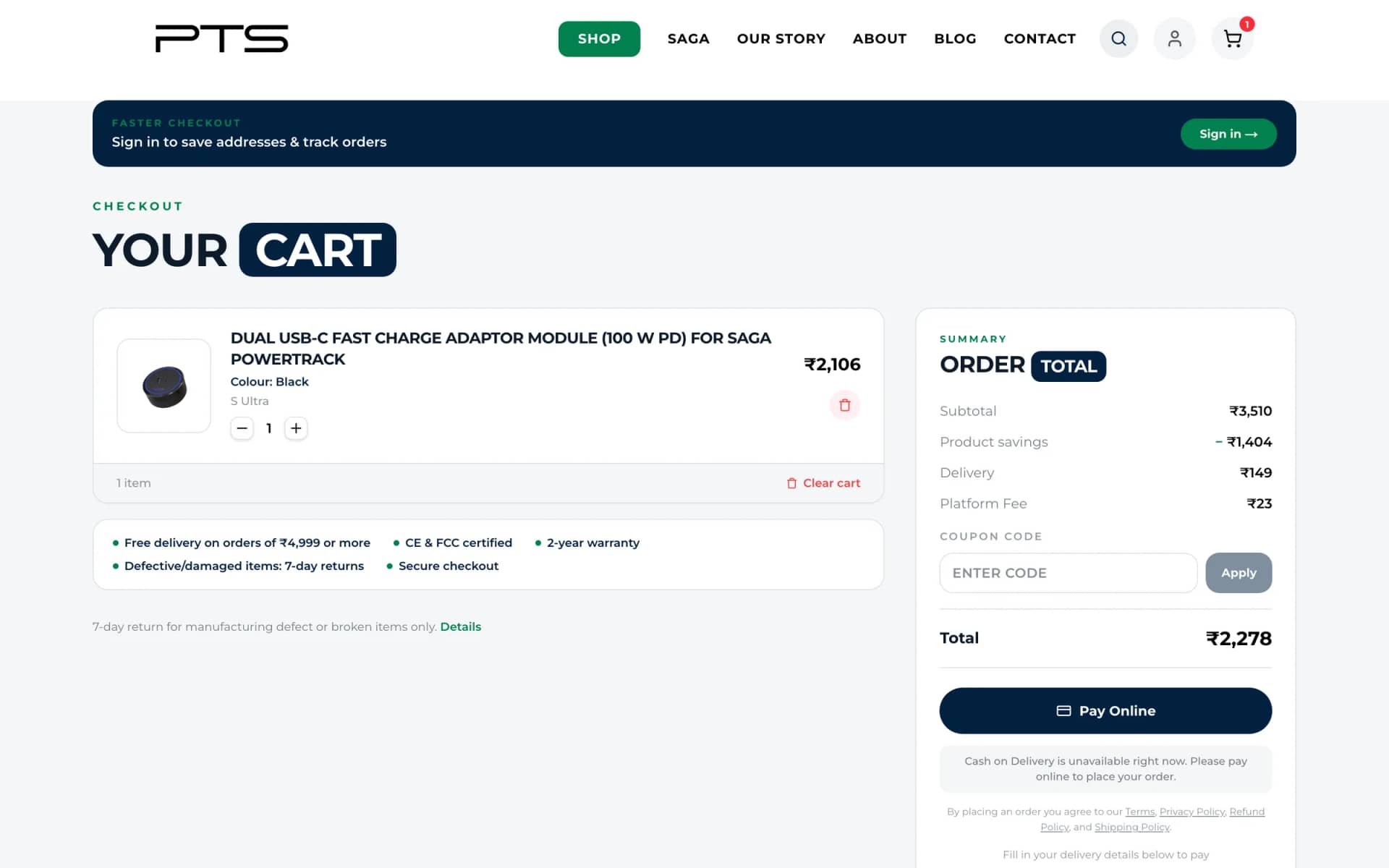This screenshot has height=868, width=1389.
Task: Open OUR STORY page
Action: 781,38
